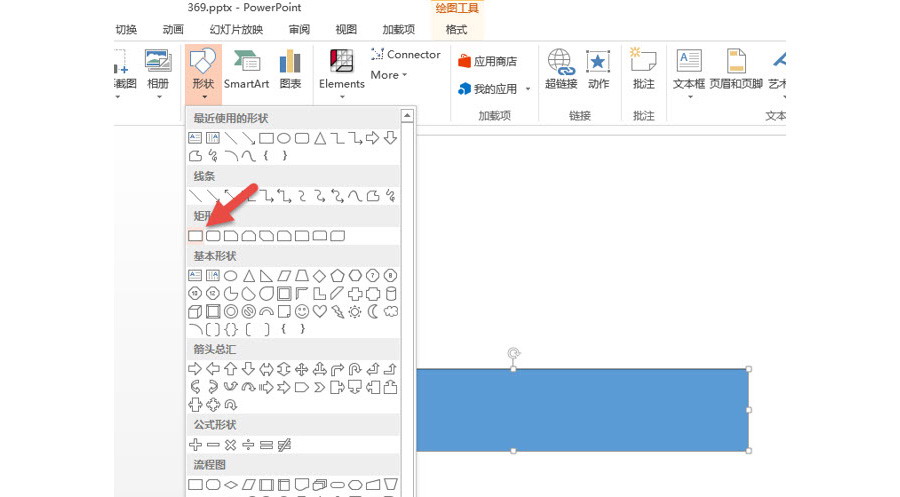Insert a chart with 图表 button
This screenshot has width=900, height=497.
[x=290, y=70]
